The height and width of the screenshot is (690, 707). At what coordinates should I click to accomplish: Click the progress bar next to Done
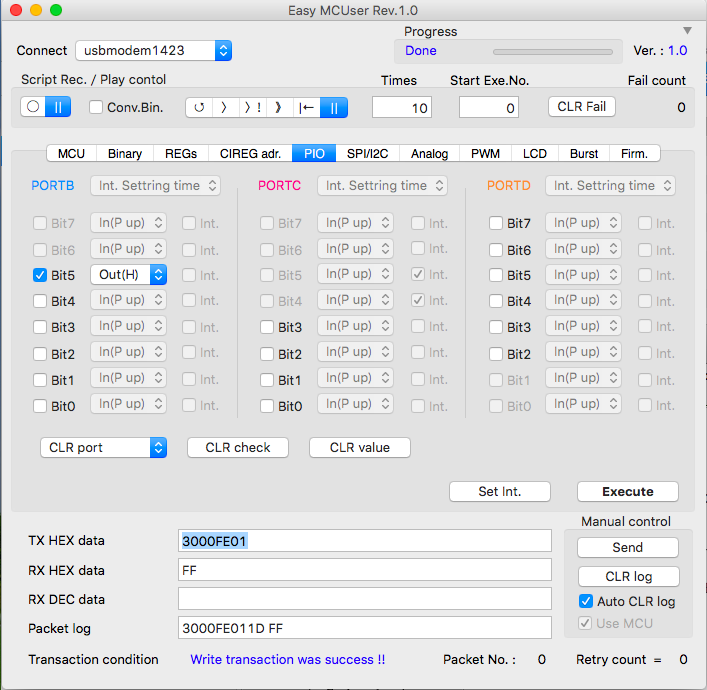[553, 51]
